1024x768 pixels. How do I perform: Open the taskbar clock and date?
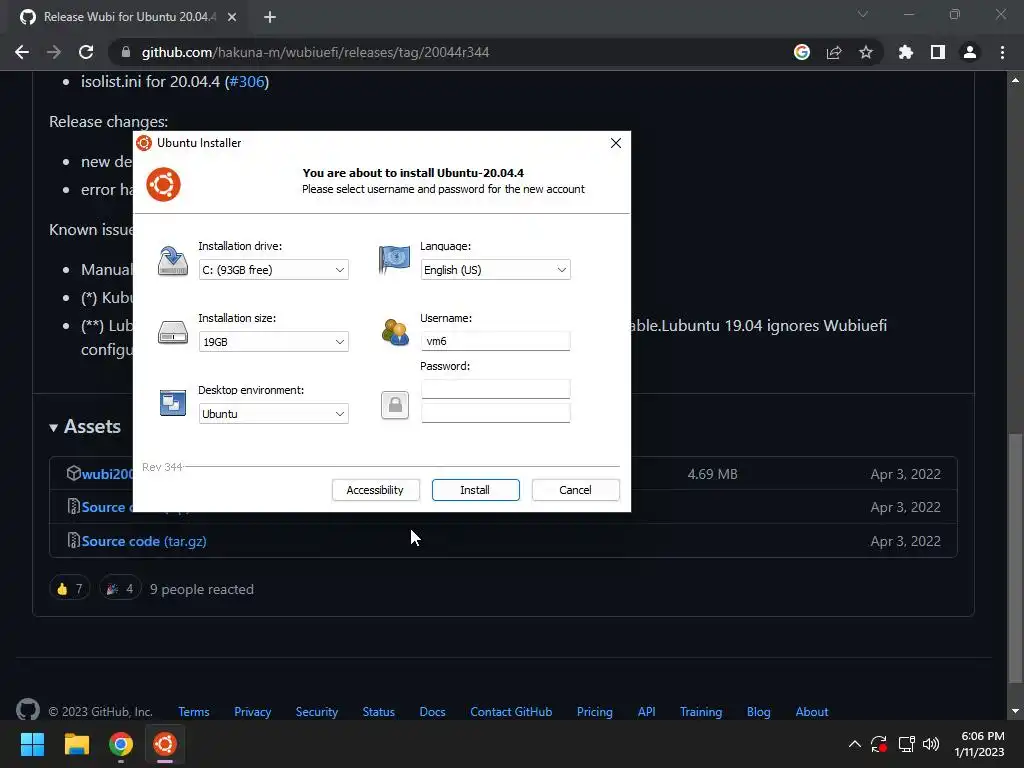[982, 744]
